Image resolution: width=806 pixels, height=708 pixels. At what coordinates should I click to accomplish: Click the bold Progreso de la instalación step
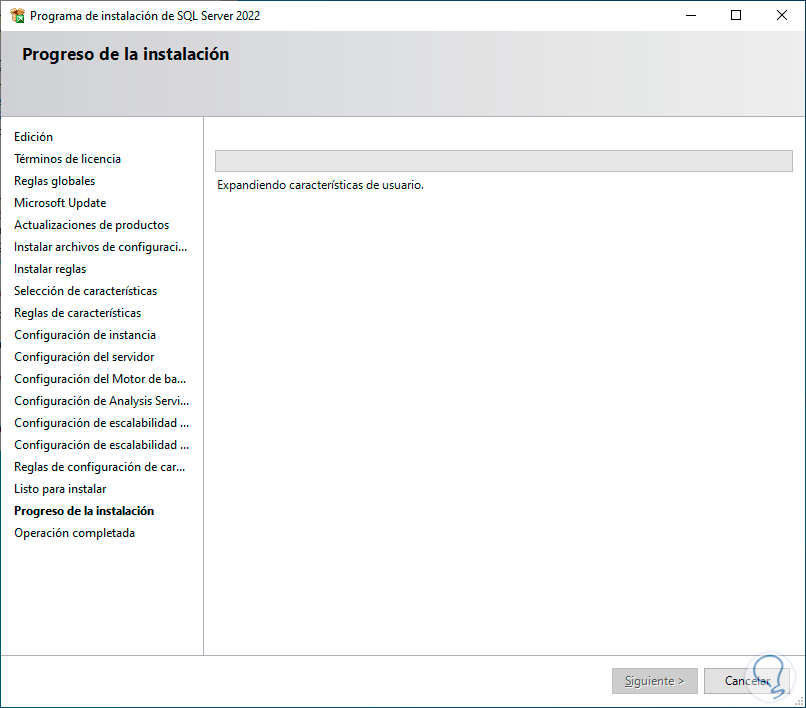point(84,511)
